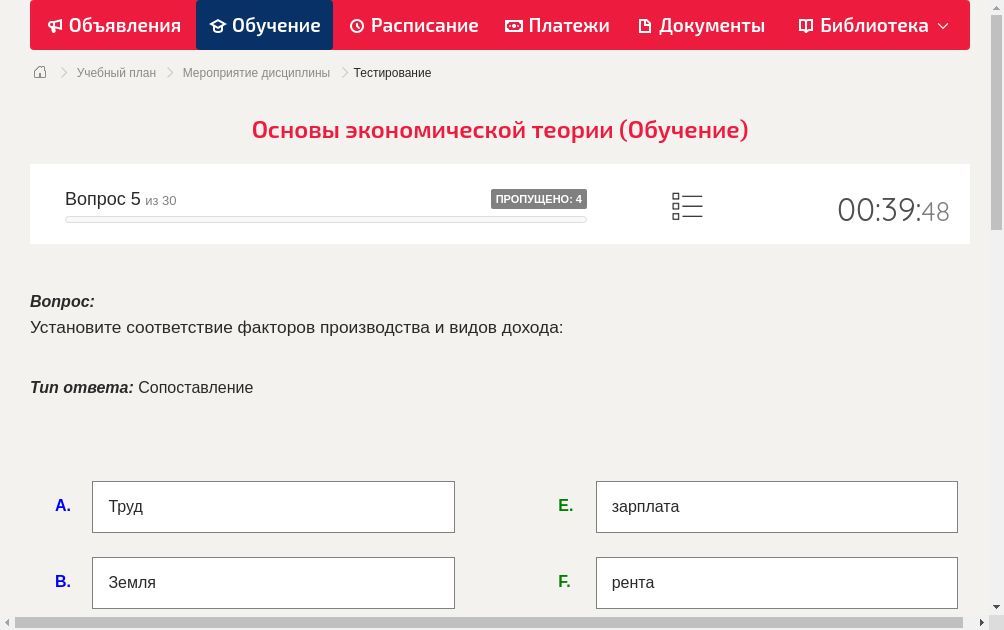This screenshot has height=630, width=1004.
Task: Select option B labeled Земля
Action: [273, 582]
